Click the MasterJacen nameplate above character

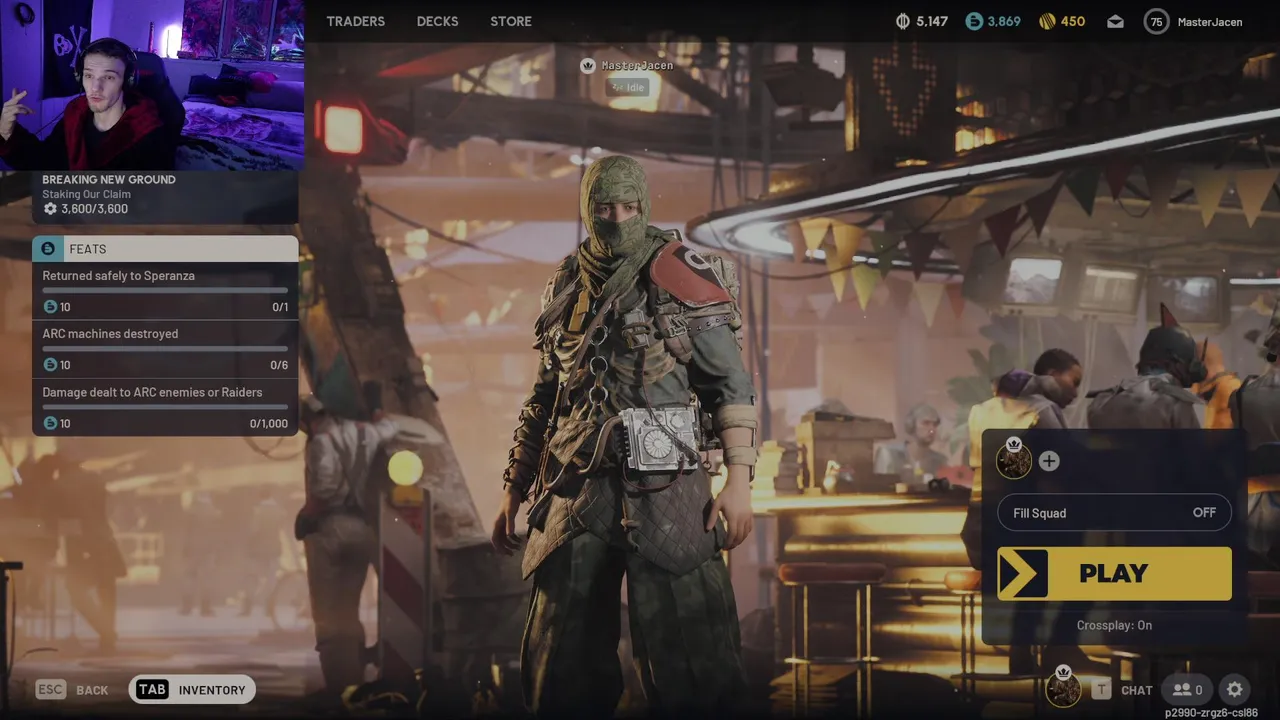(x=628, y=65)
